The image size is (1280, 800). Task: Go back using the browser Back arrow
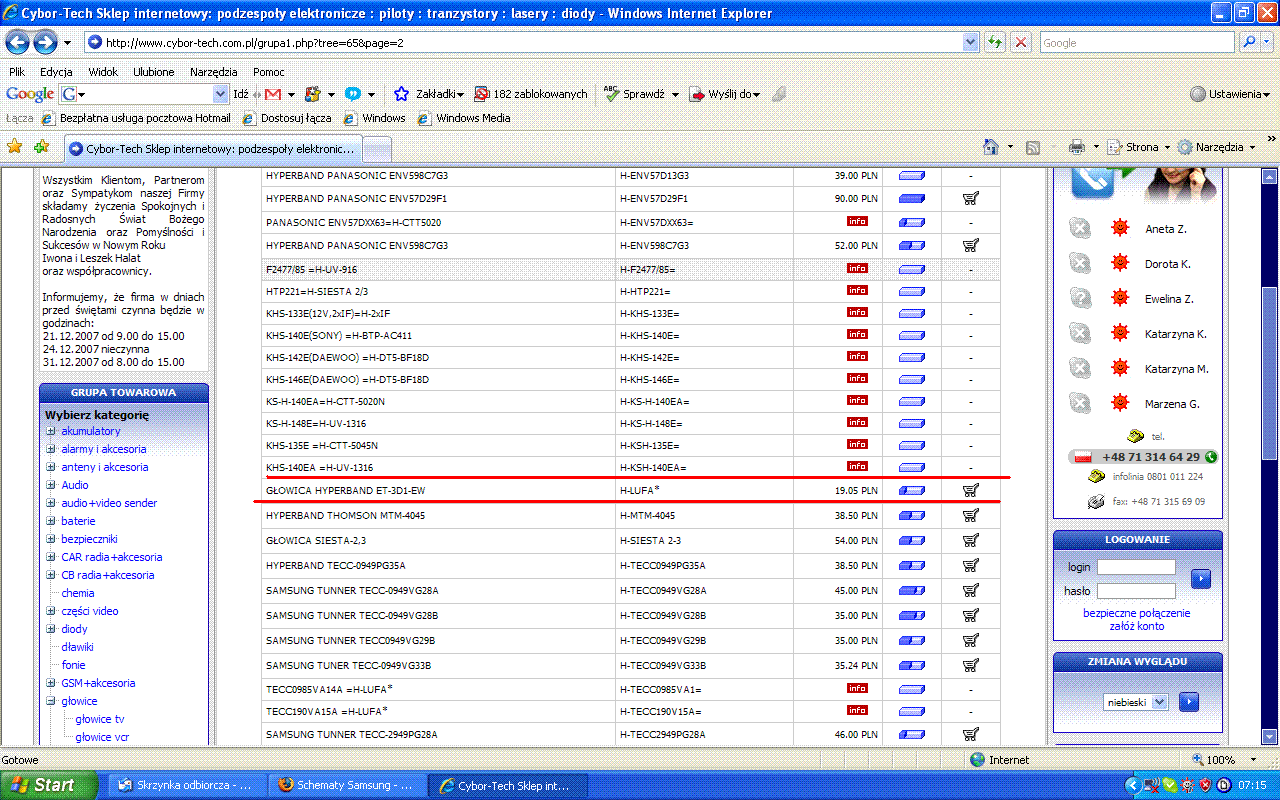point(18,43)
